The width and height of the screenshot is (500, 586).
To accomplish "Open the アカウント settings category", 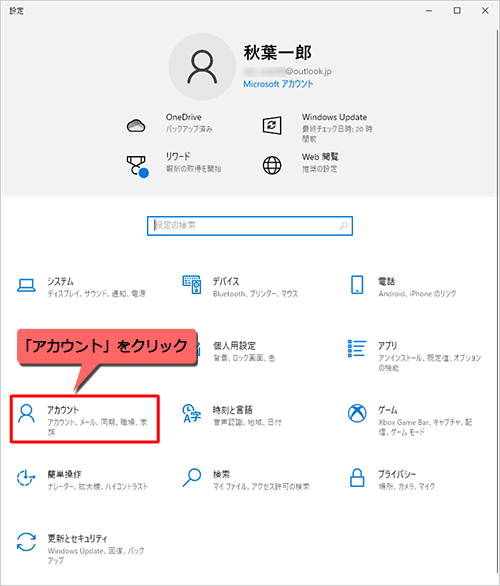I will [x=85, y=419].
